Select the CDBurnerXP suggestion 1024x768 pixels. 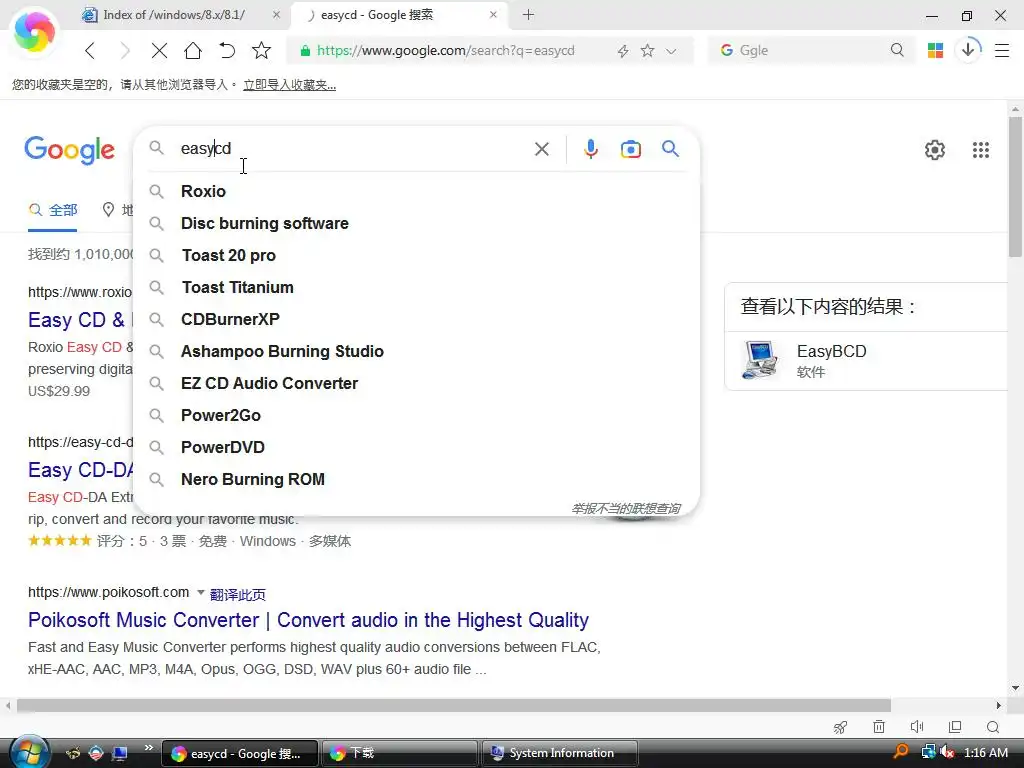pyautogui.click(x=417, y=319)
